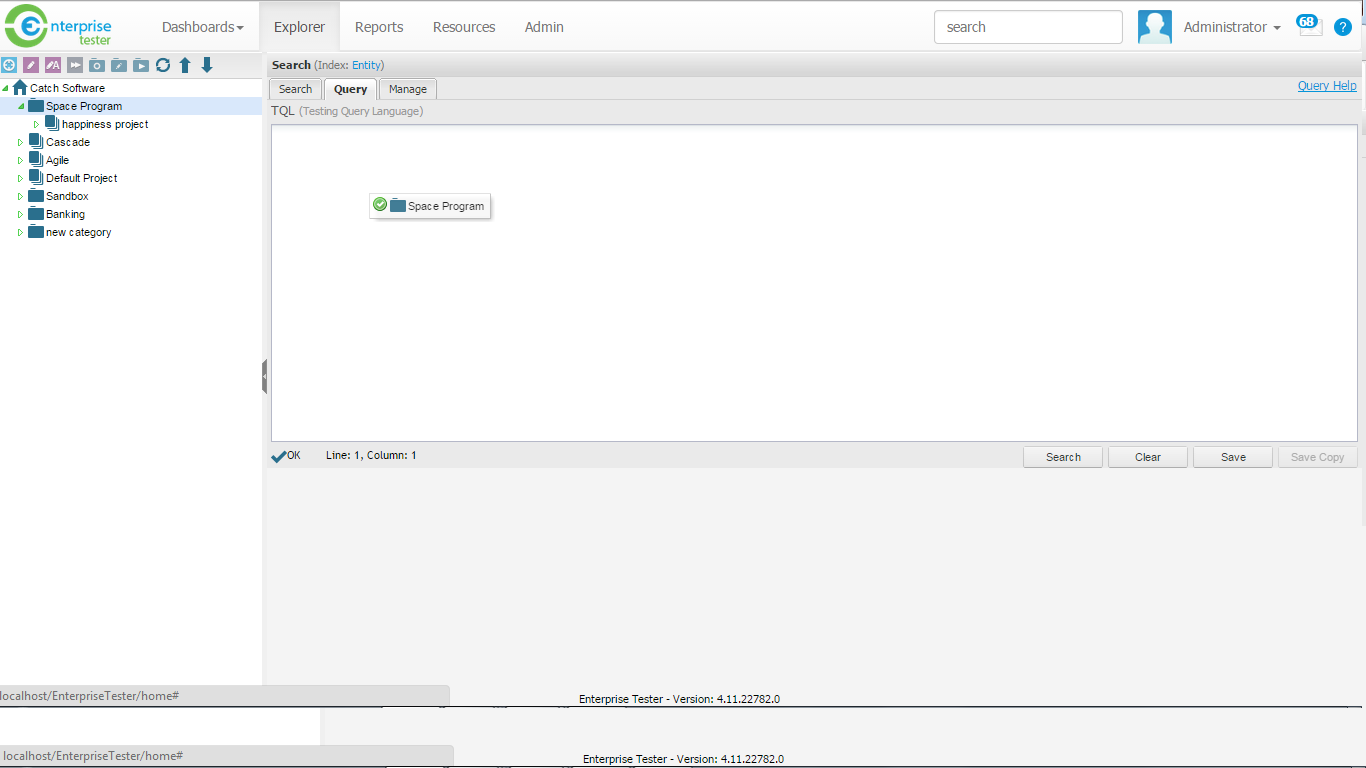The image size is (1366, 768).
Task: Click the gray fast-forward icon in tree toolbar
Action: 75,65
